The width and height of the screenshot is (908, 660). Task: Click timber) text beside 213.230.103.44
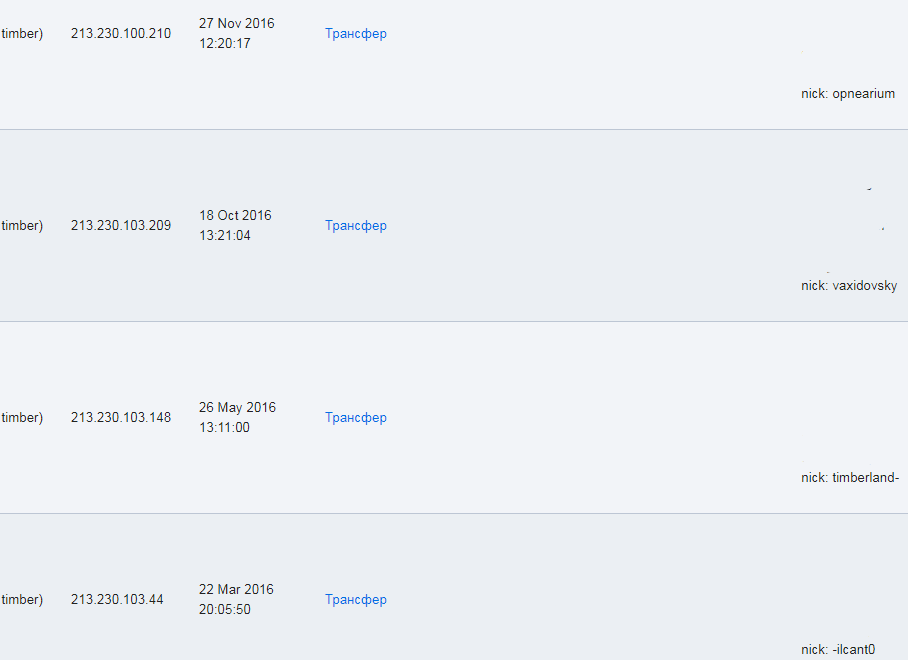click(x=22, y=600)
